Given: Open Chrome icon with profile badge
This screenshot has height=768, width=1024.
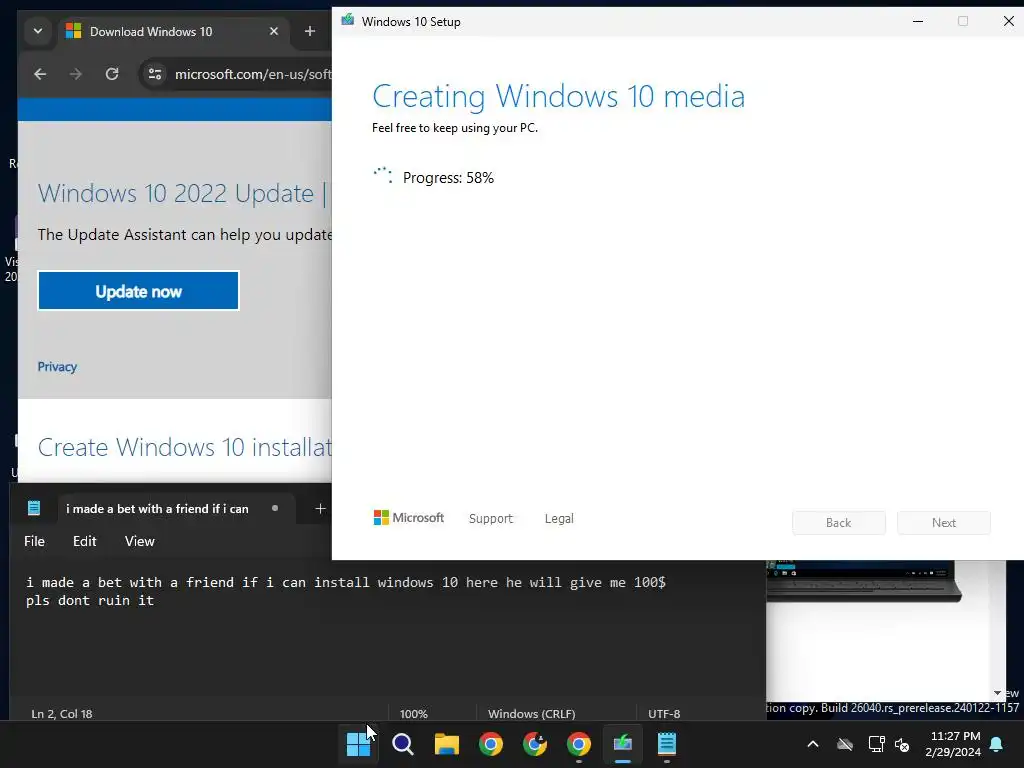Looking at the screenshot, I should pos(535,744).
